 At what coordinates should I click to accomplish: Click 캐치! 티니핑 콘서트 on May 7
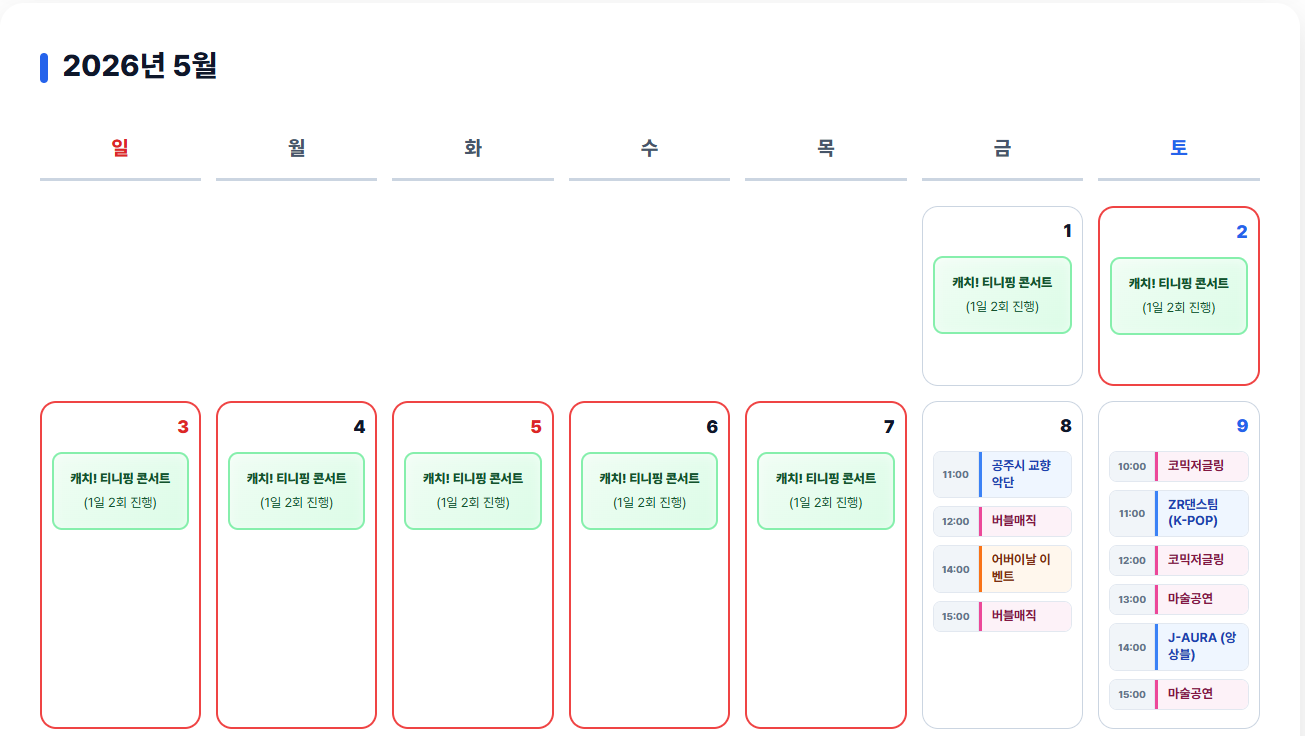click(x=825, y=490)
